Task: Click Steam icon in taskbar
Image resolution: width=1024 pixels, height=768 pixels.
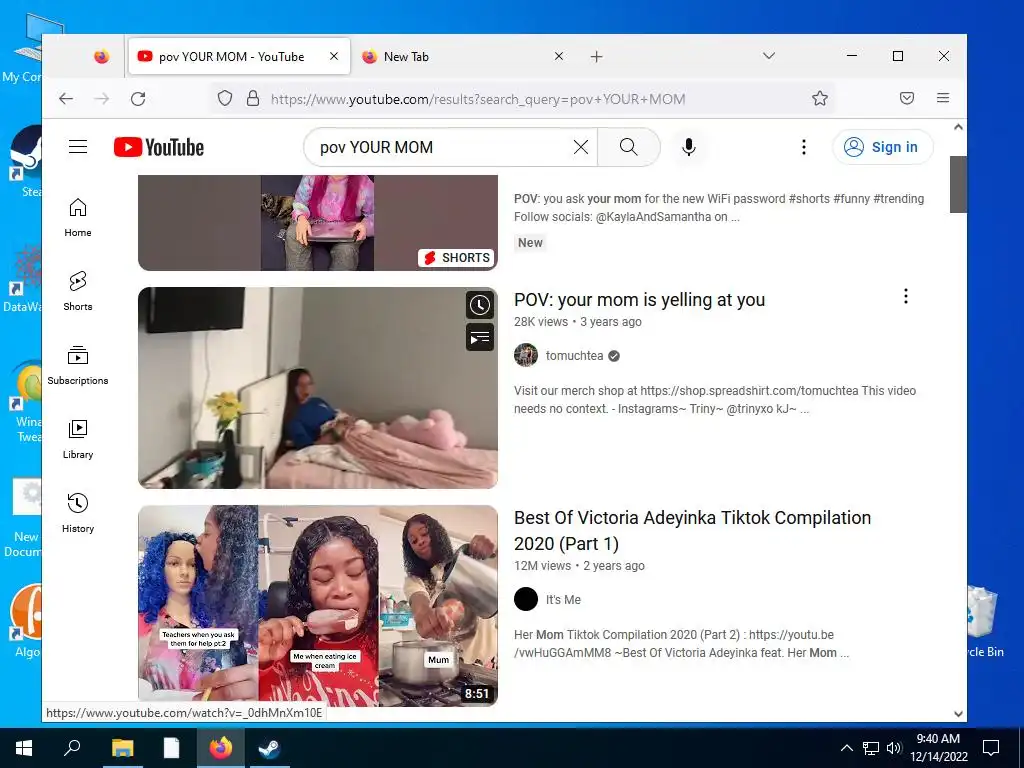Action: click(x=269, y=748)
